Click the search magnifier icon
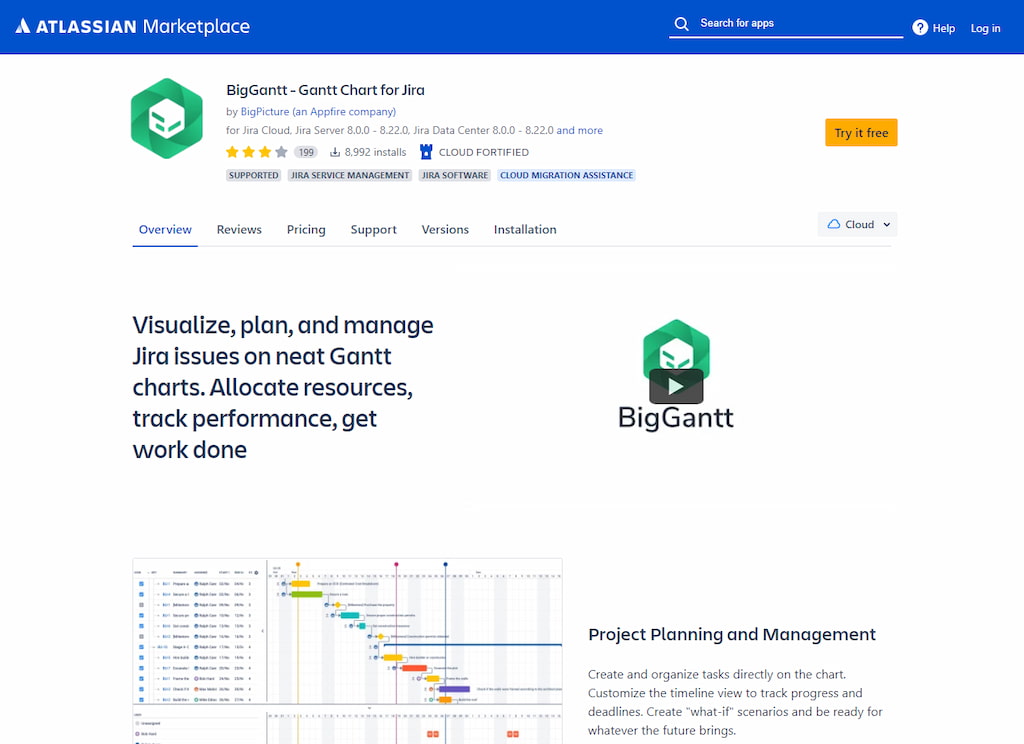 click(x=682, y=22)
